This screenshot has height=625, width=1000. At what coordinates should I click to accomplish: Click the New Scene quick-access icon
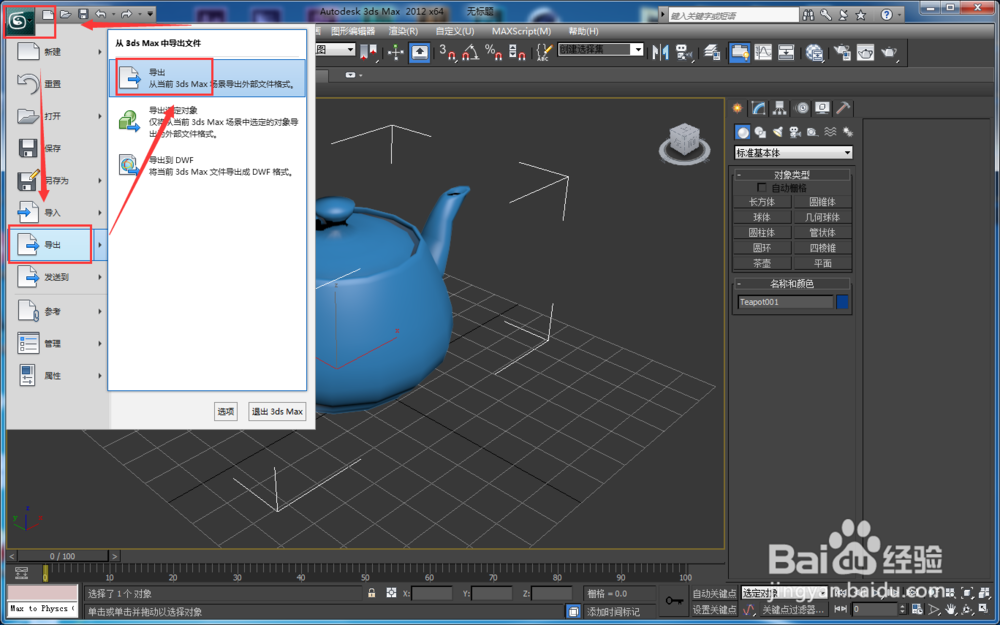(48, 13)
